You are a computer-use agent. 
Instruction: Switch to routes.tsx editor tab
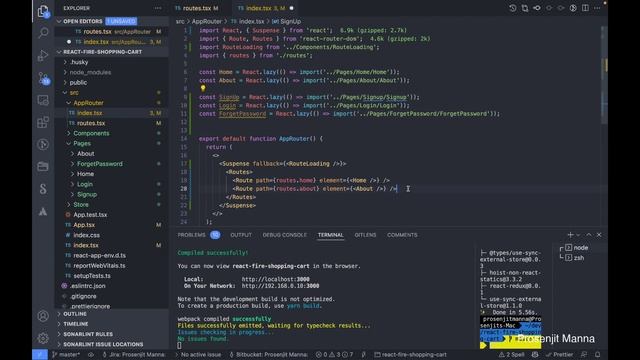pos(200,8)
